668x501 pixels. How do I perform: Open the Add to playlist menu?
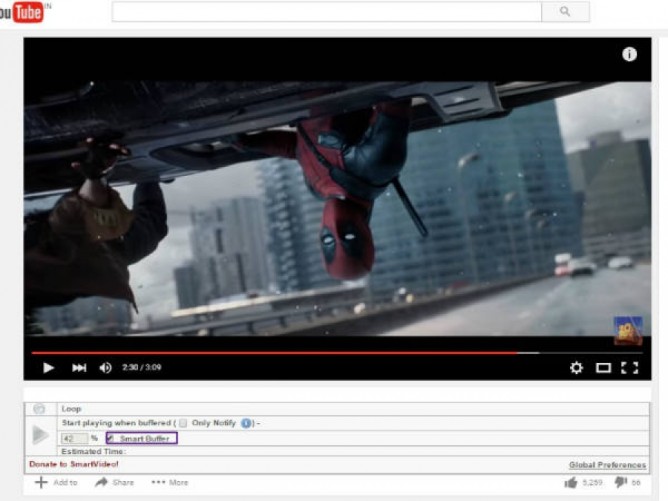[x=56, y=482]
